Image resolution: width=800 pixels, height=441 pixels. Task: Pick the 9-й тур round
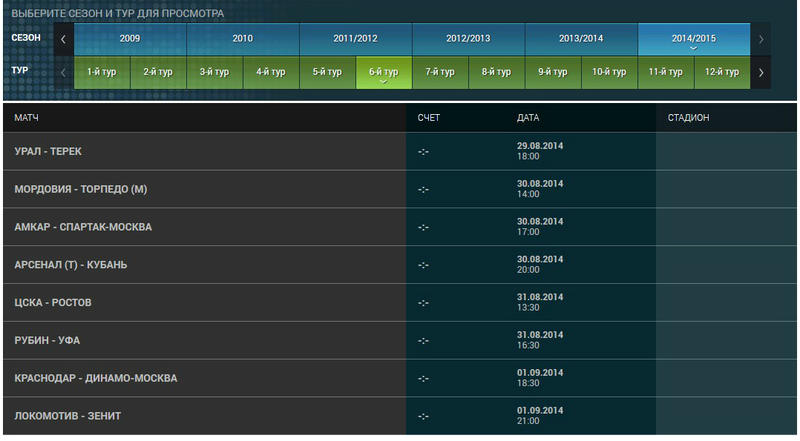553,72
